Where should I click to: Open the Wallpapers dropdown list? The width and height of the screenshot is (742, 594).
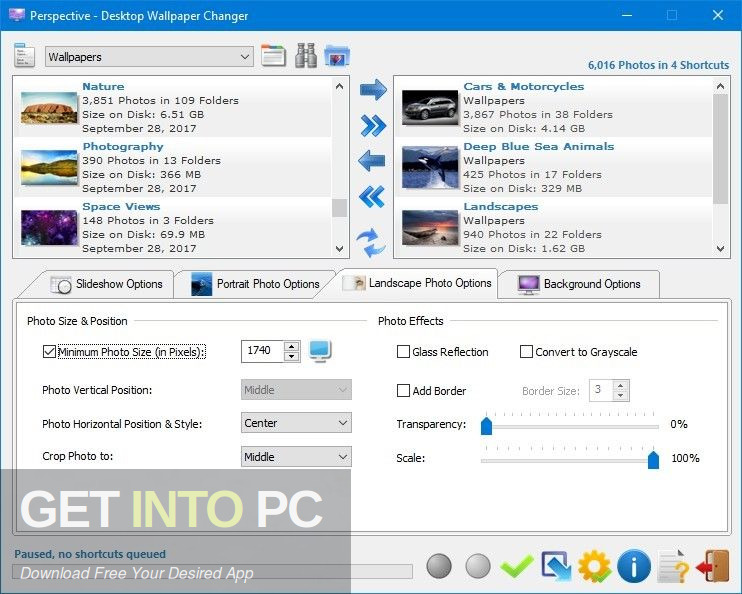[150, 57]
